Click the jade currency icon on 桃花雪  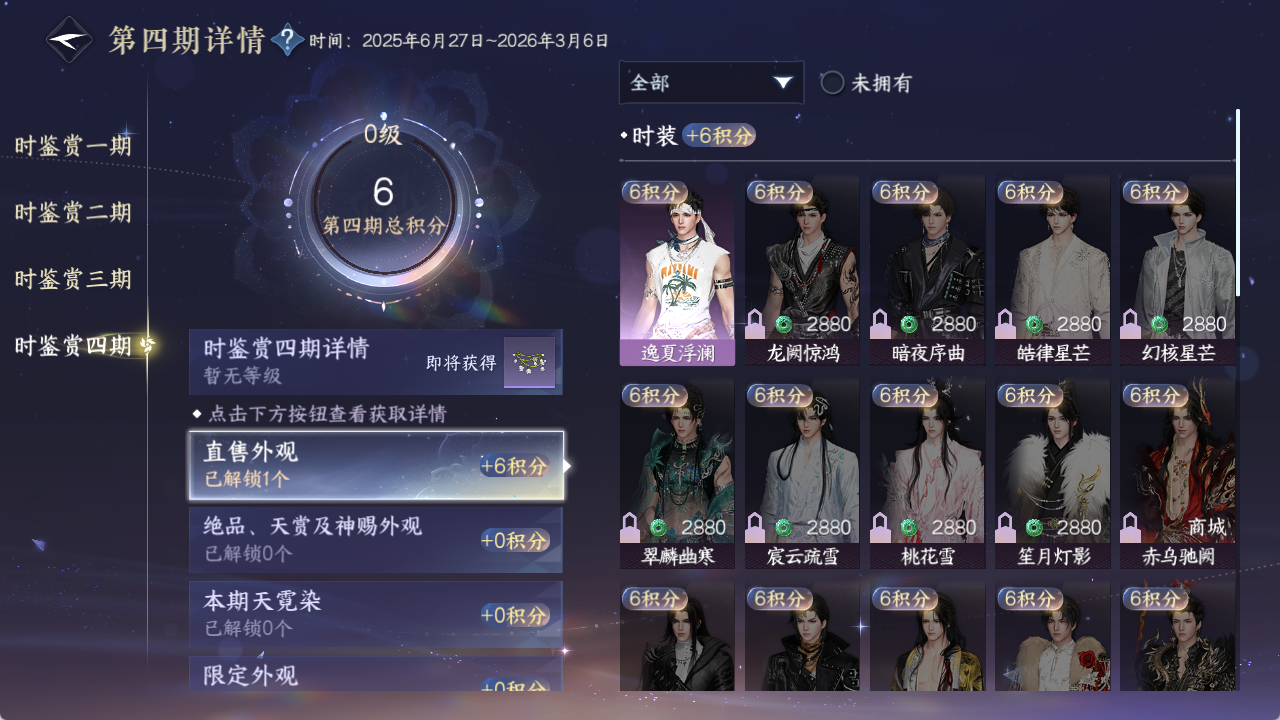[x=909, y=527]
